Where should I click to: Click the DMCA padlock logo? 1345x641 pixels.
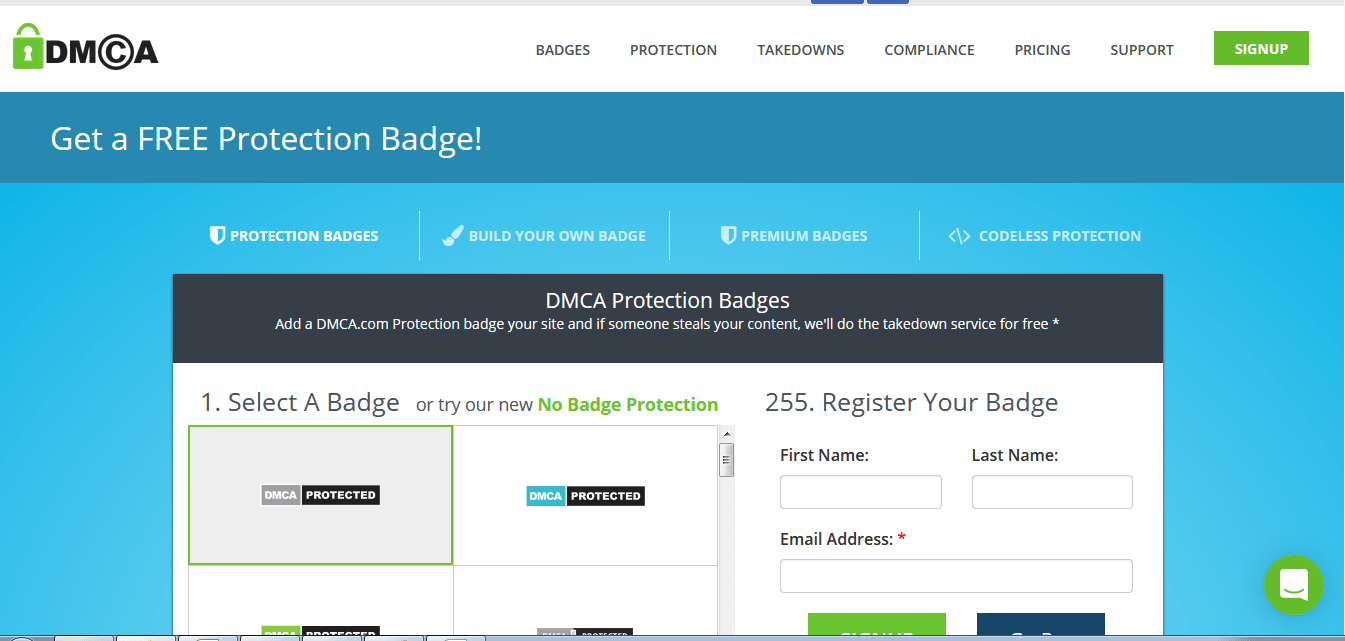pyautogui.click(x=86, y=47)
